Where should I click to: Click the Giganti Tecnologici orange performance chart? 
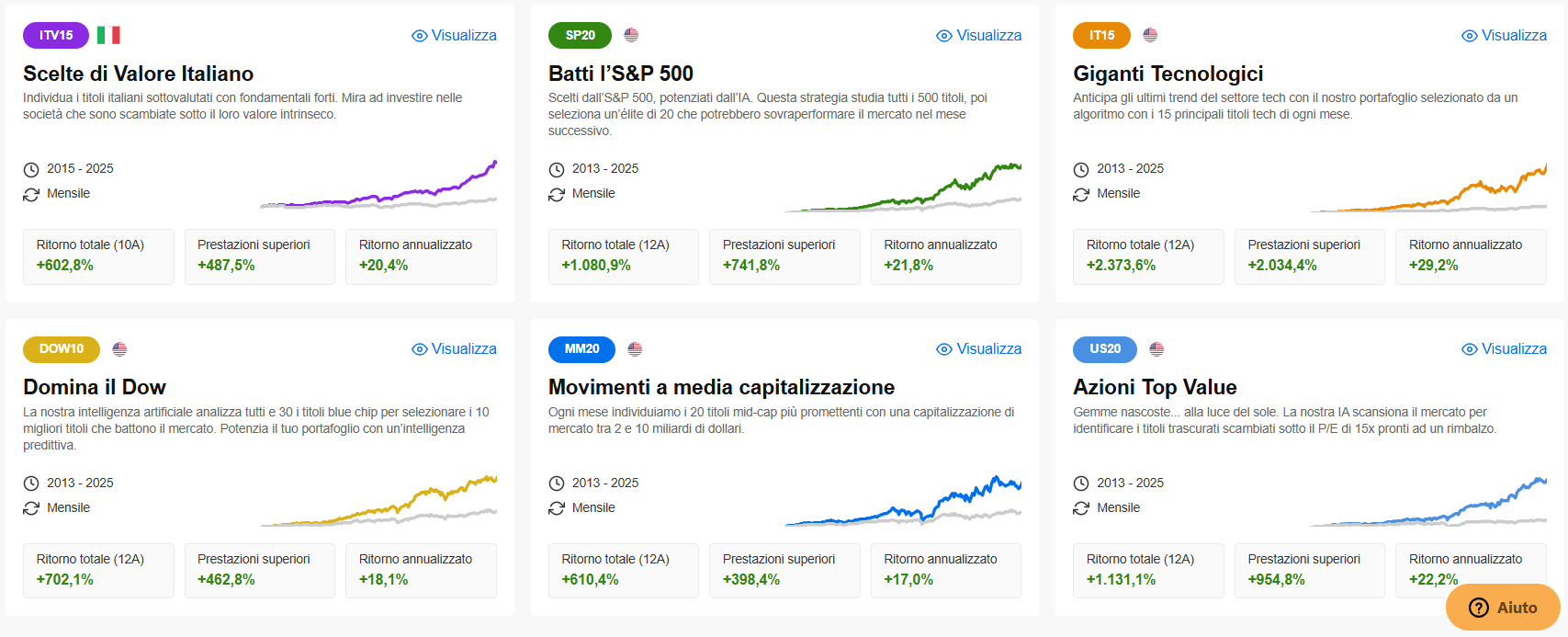pyautogui.click(x=1428, y=188)
